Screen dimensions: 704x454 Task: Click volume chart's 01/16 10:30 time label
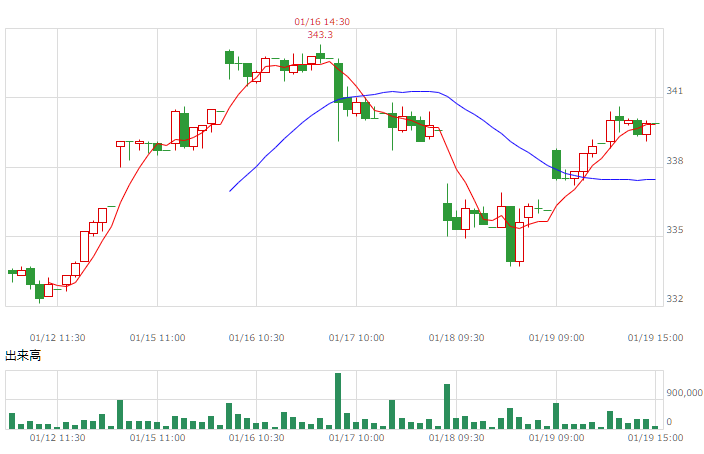[256, 437]
